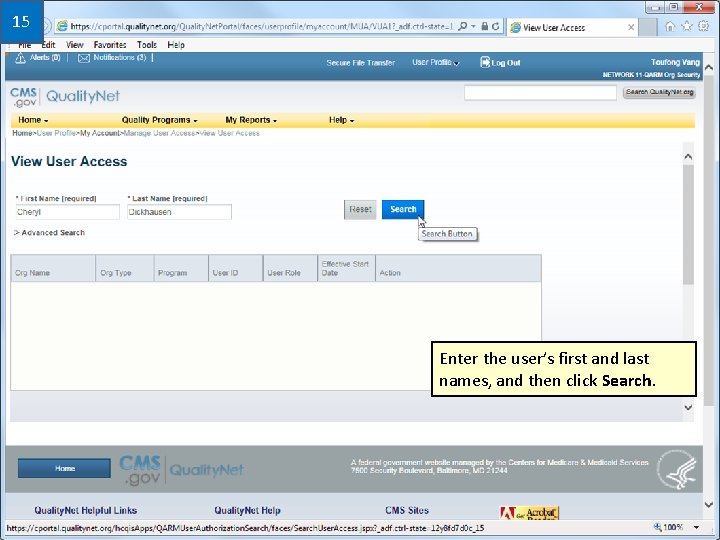Click the zoom magnifier icon in status bar
The height and width of the screenshot is (540, 720).
coord(657,527)
